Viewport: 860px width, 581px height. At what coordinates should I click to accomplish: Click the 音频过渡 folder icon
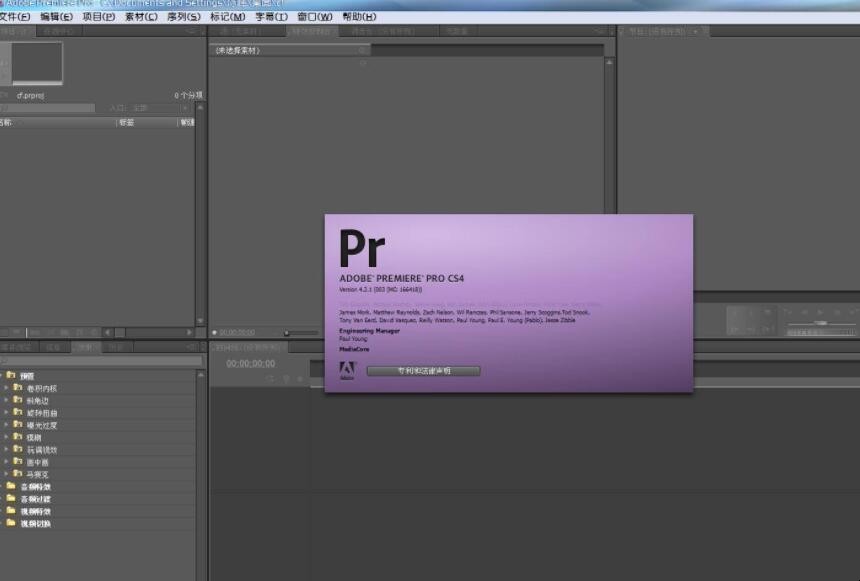(x=11, y=499)
